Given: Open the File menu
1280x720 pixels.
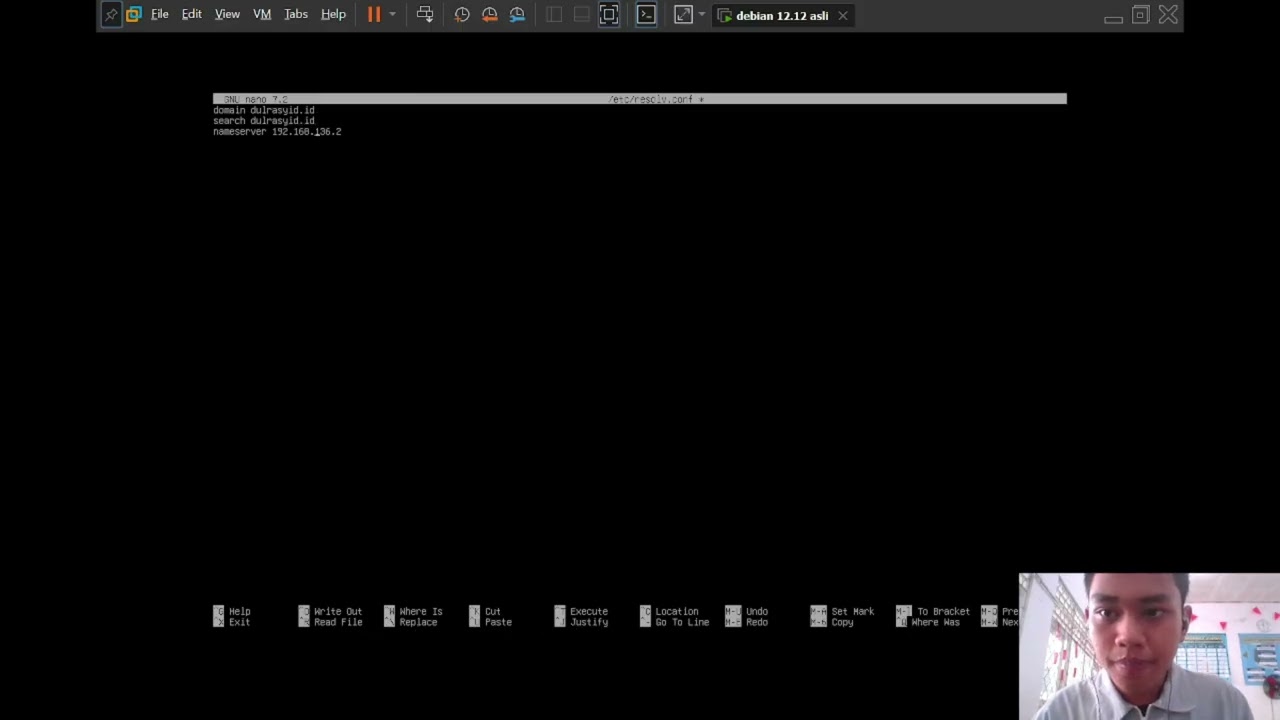Looking at the screenshot, I should [x=160, y=15].
